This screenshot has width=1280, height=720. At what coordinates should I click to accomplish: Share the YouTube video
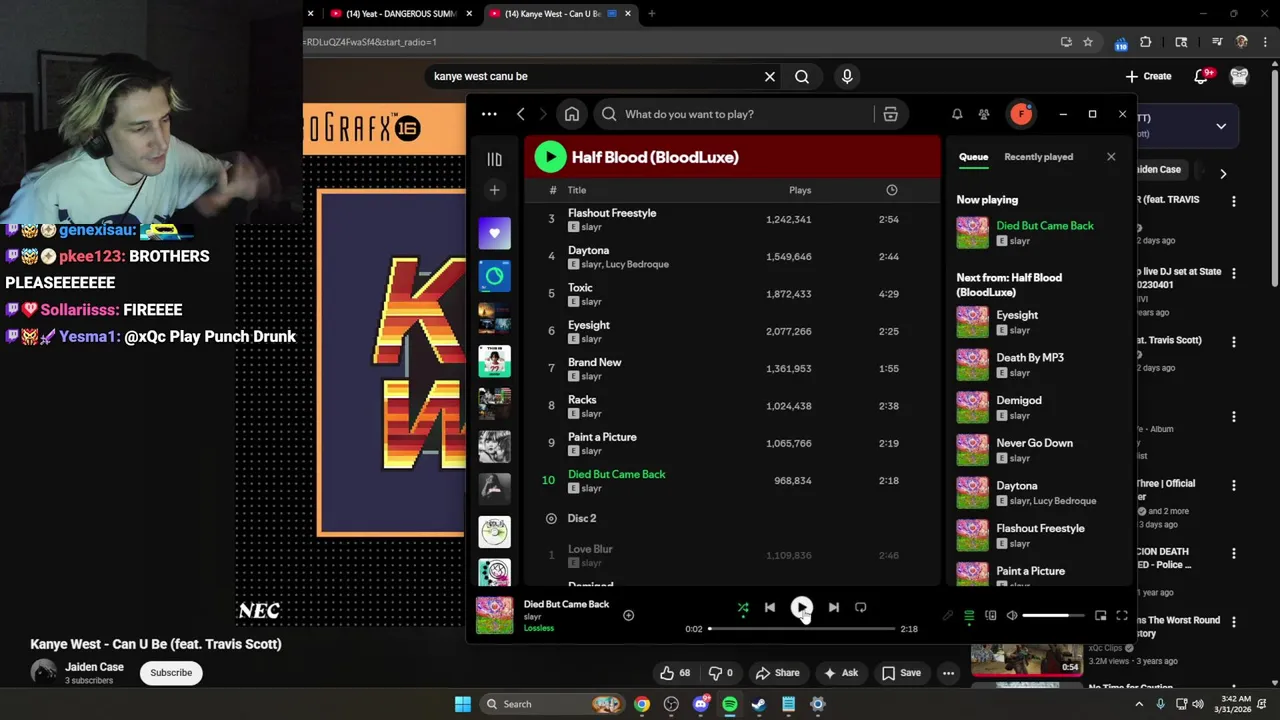778,673
